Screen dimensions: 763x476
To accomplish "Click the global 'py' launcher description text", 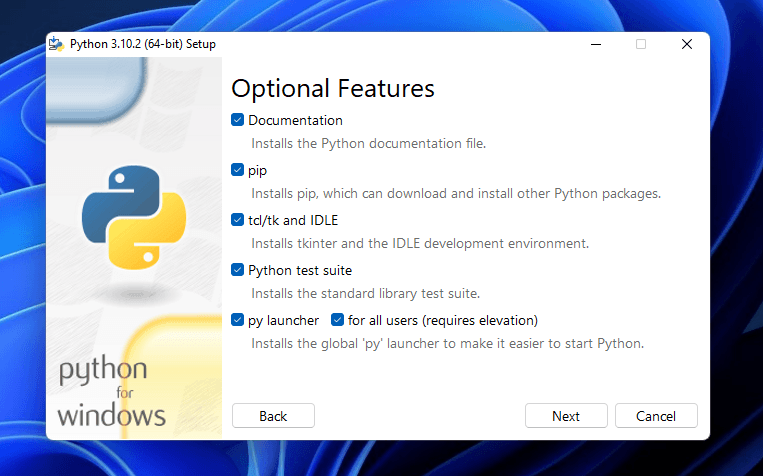I will pyautogui.click(x=448, y=344).
